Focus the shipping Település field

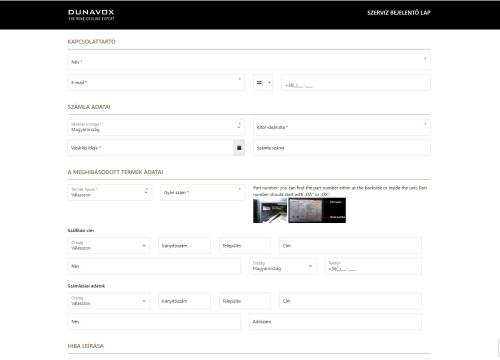(245, 246)
